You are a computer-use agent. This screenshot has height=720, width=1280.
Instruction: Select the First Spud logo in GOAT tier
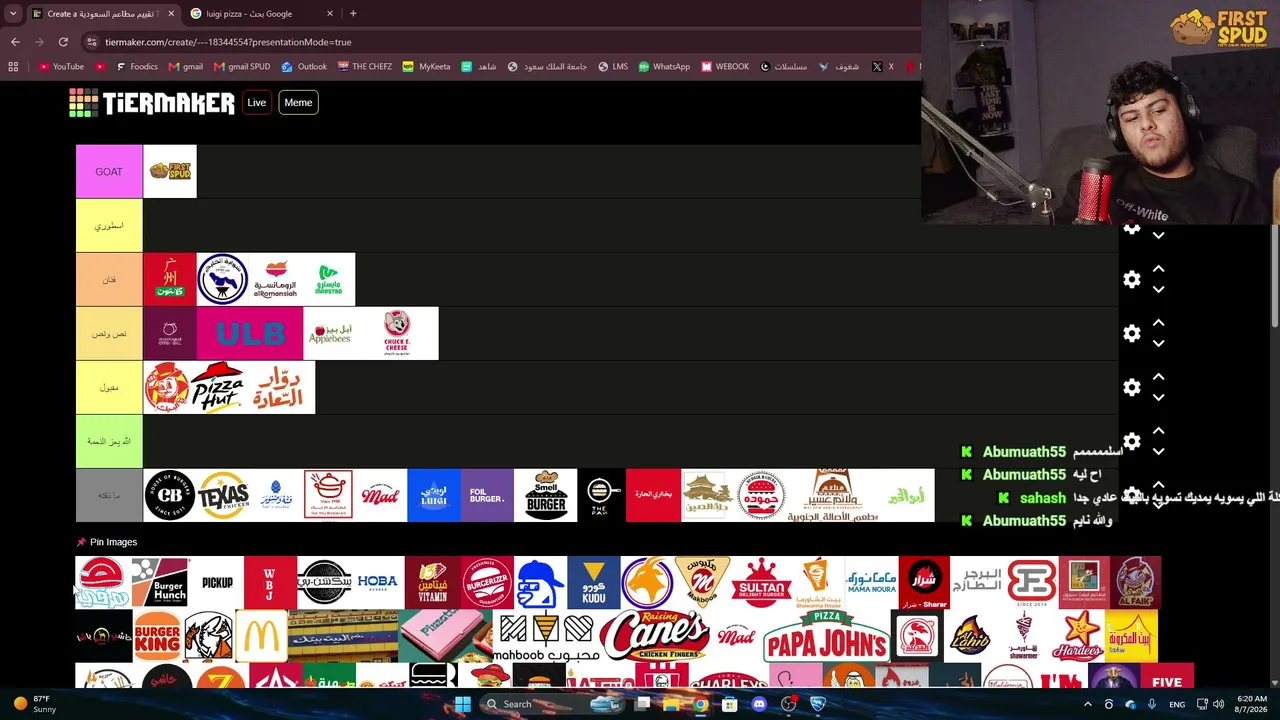[x=170, y=172]
